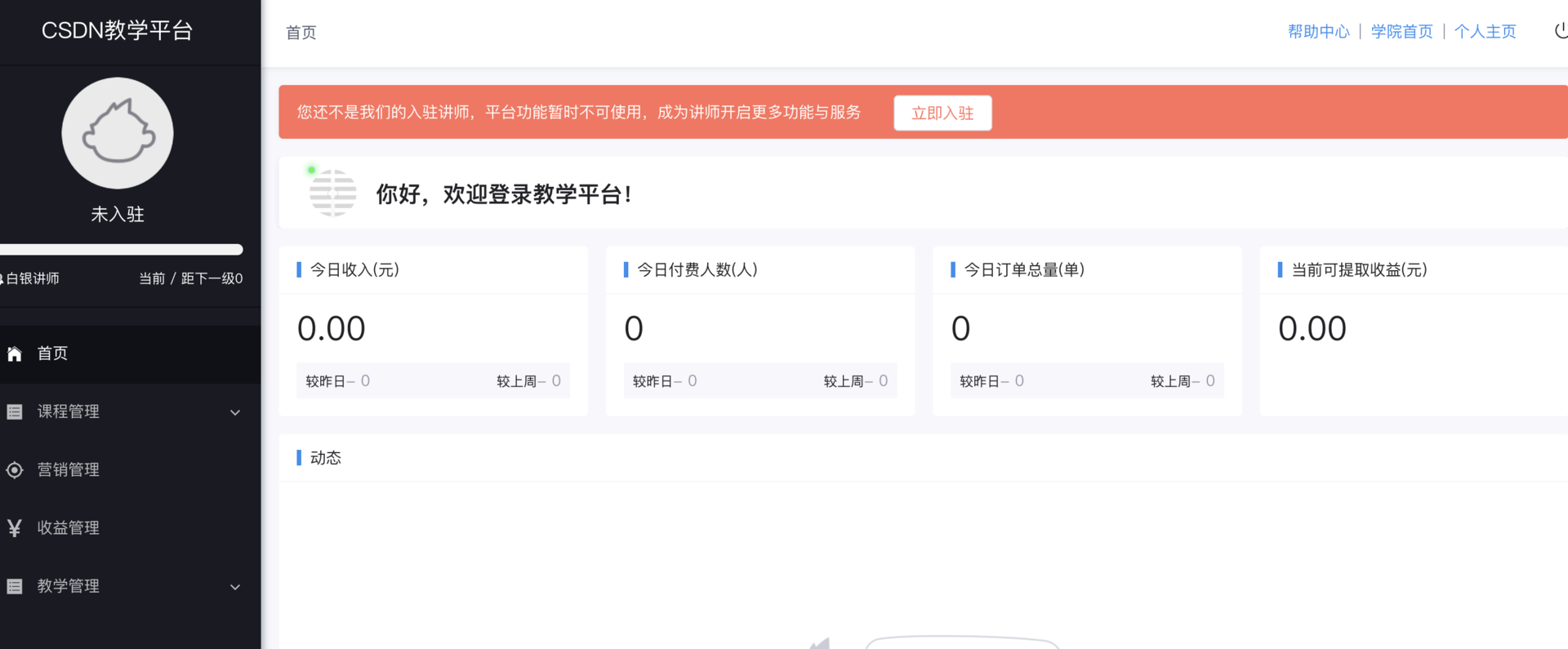Click the 营销管理 target icon
The width and height of the screenshot is (1568, 649).
coord(15,470)
